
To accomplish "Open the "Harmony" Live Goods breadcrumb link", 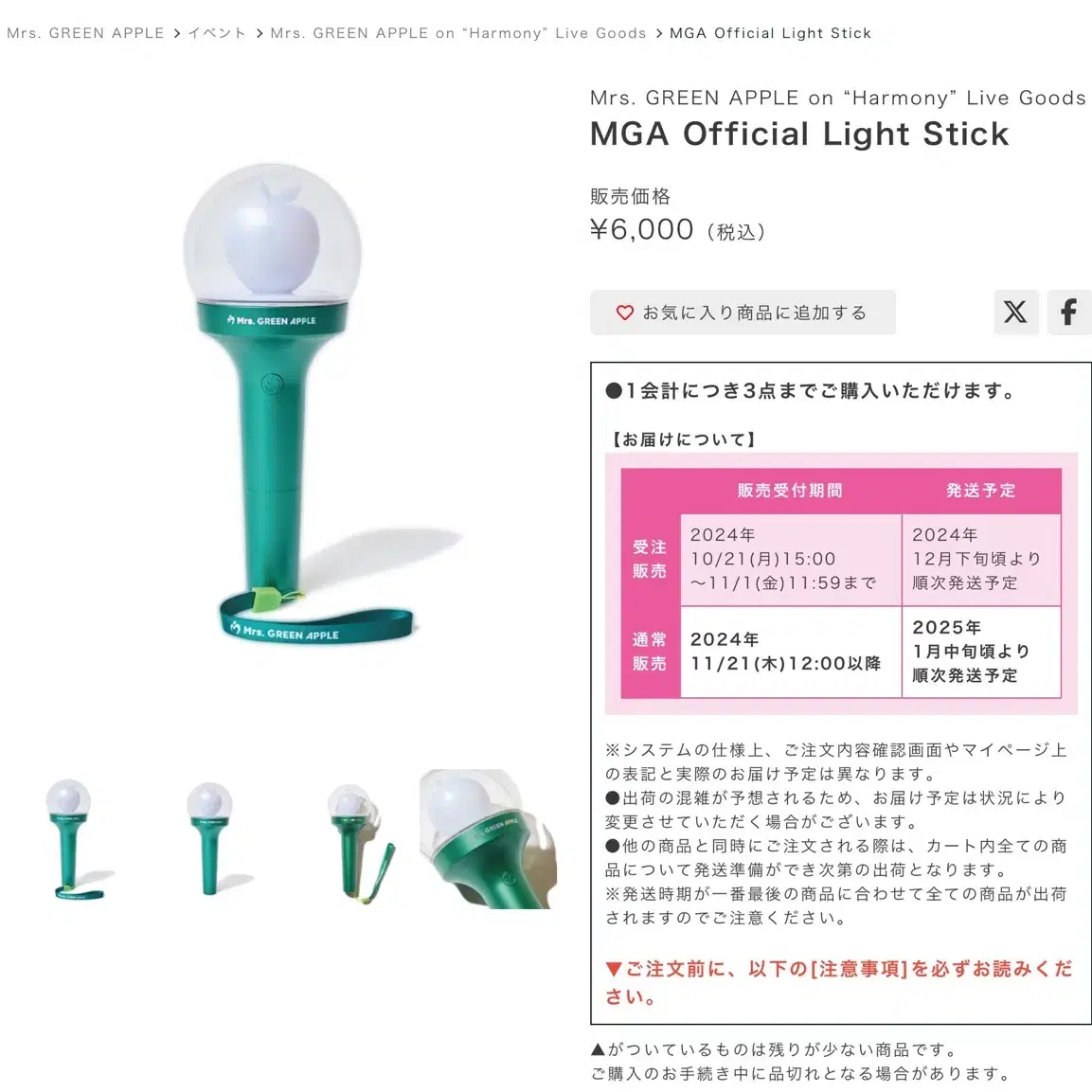I will (x=458, y=33).
